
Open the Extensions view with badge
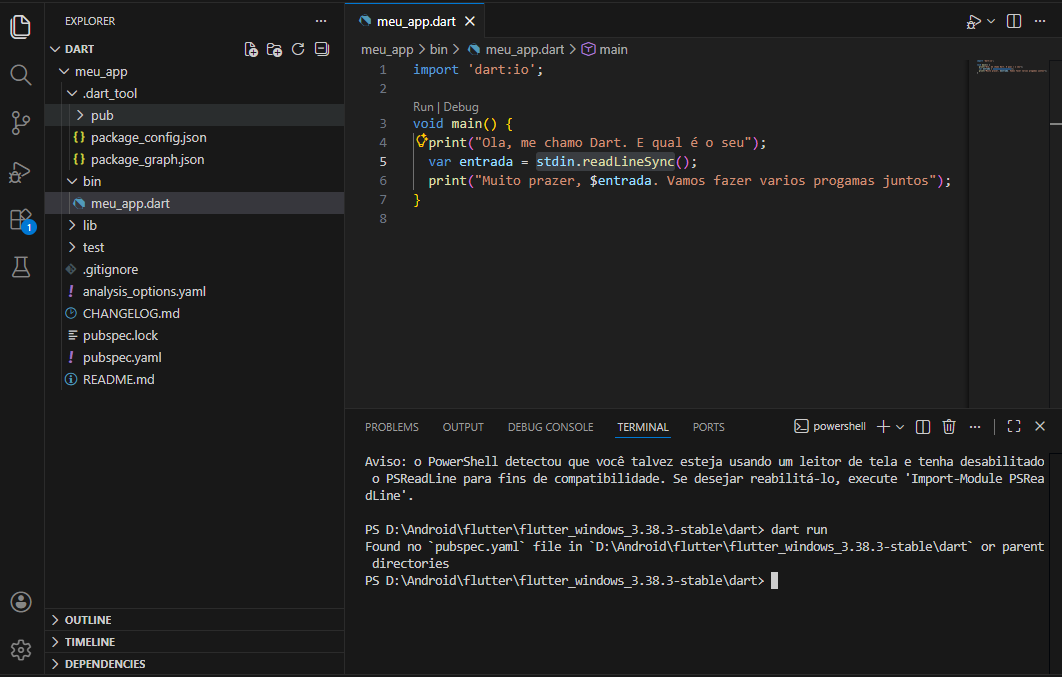coord(21,219)
